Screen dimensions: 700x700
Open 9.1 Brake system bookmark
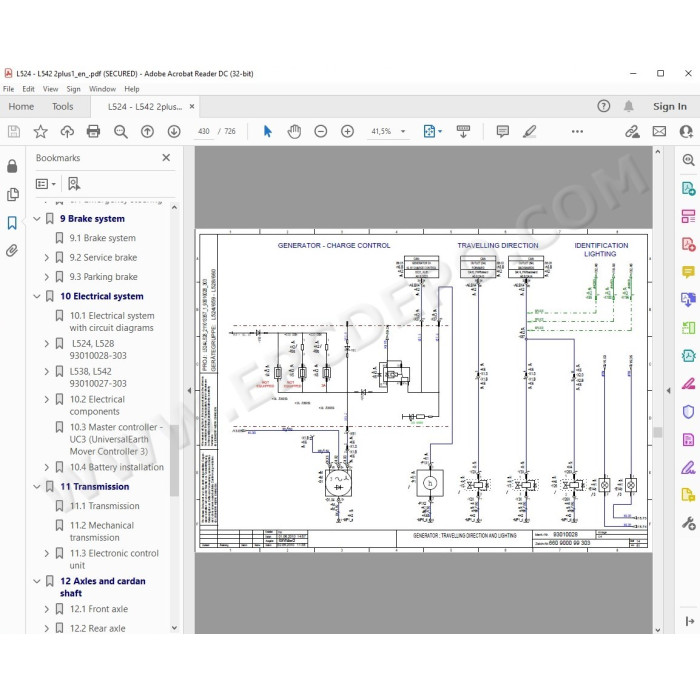click(102, 238)
